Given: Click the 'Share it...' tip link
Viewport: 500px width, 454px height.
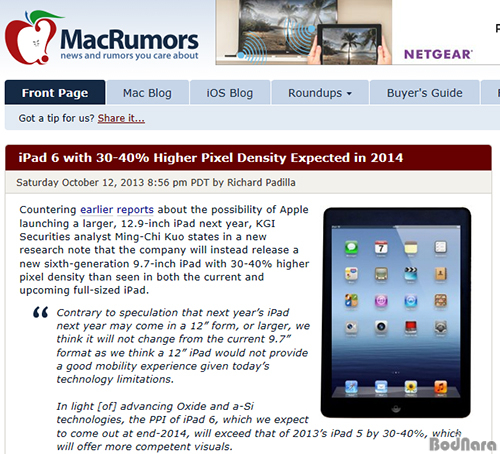Looking at the screenshot, I should 121,118.
